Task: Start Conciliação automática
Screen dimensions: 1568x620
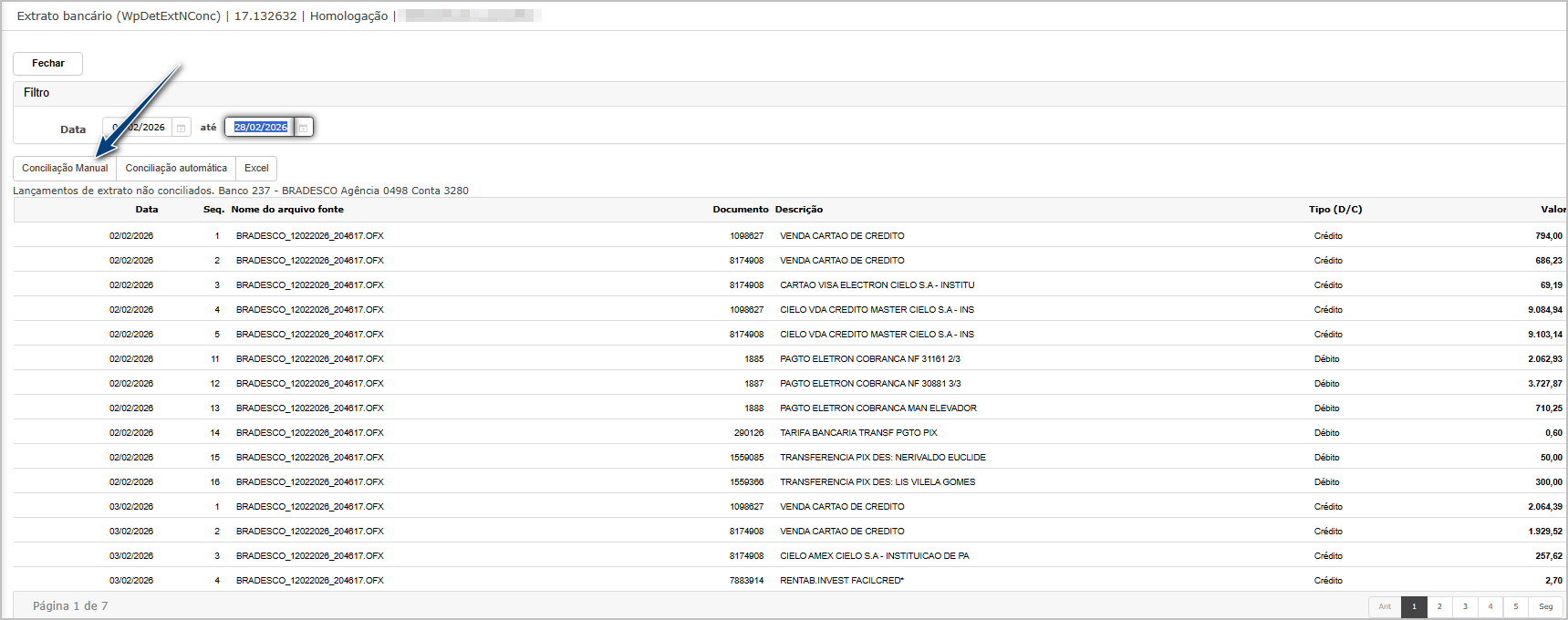Action: click(176, 169)
